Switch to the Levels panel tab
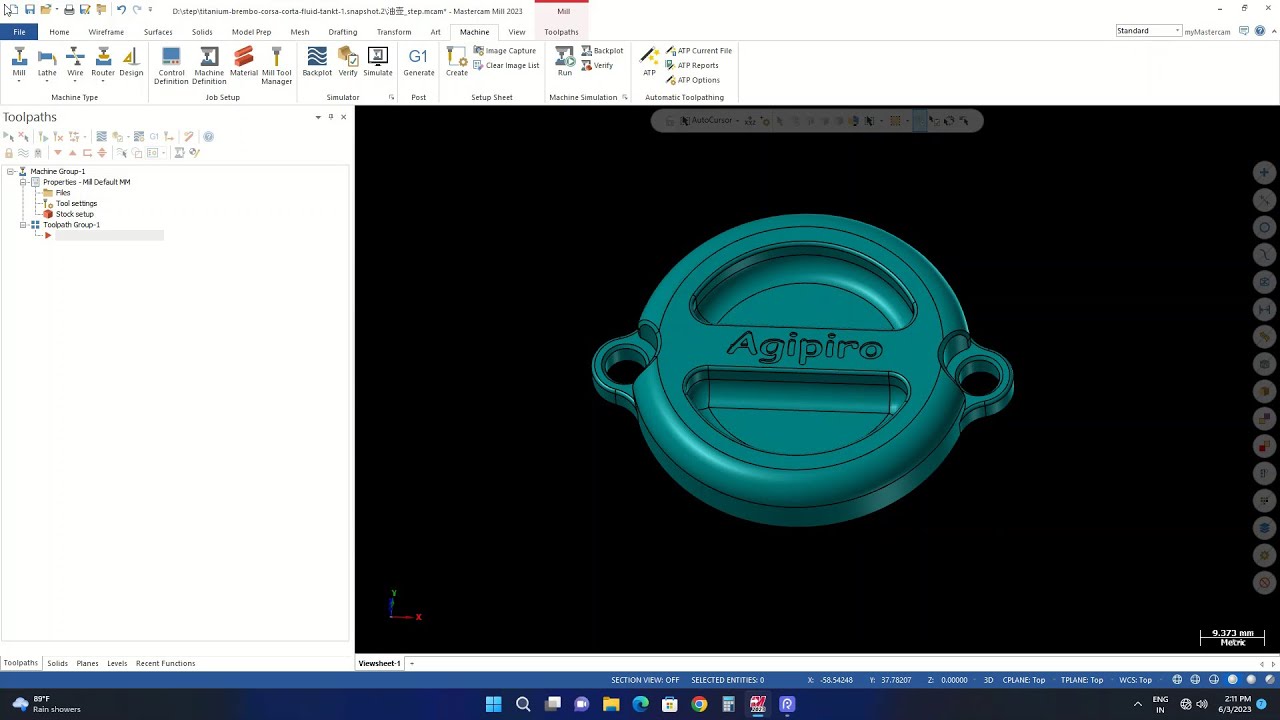This screenshot has height=720, width=1280. click(117, 663)
